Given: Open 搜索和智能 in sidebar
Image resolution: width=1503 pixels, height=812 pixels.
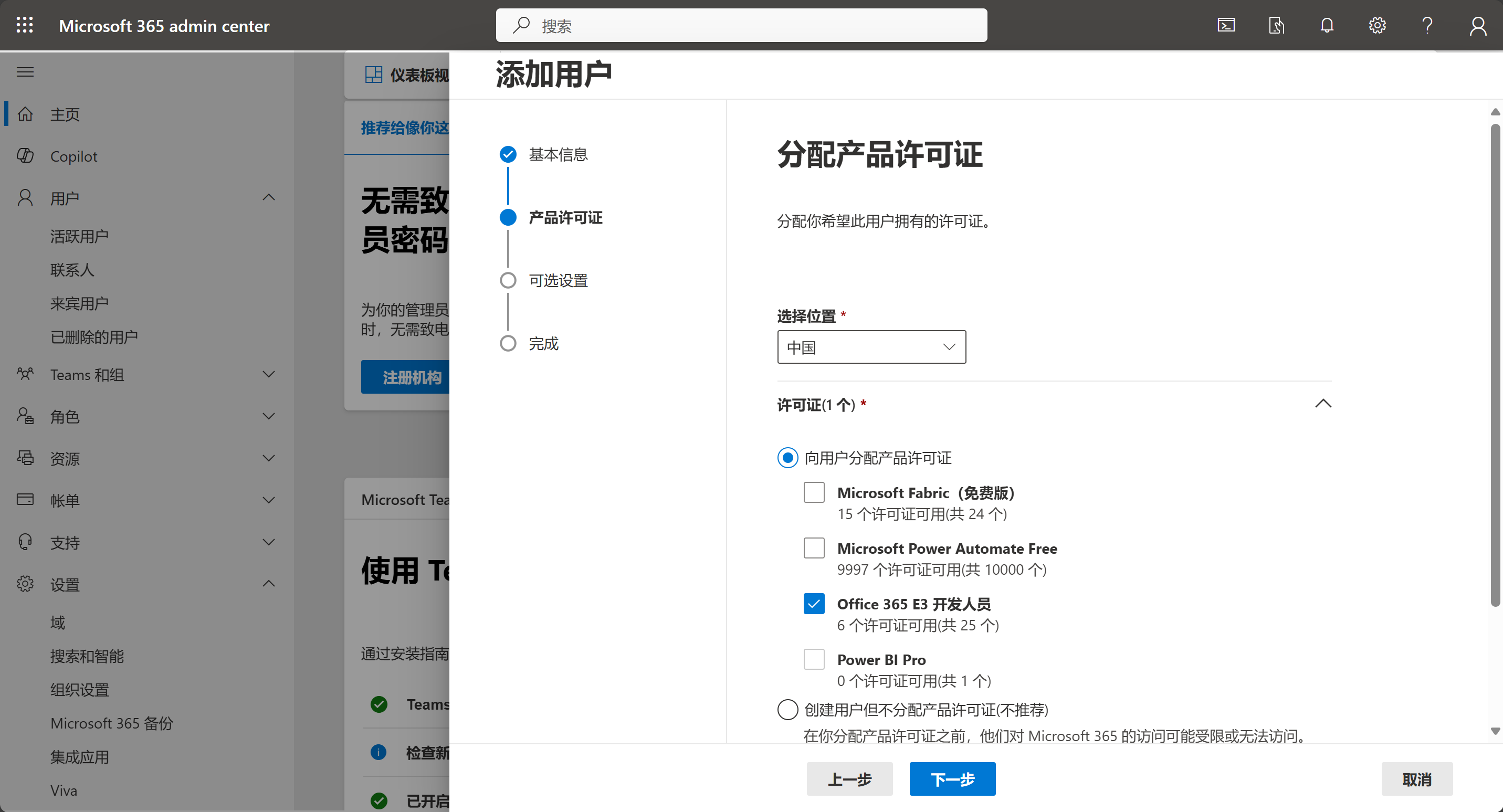Looking at the screenshot, I should click(87, 656).
